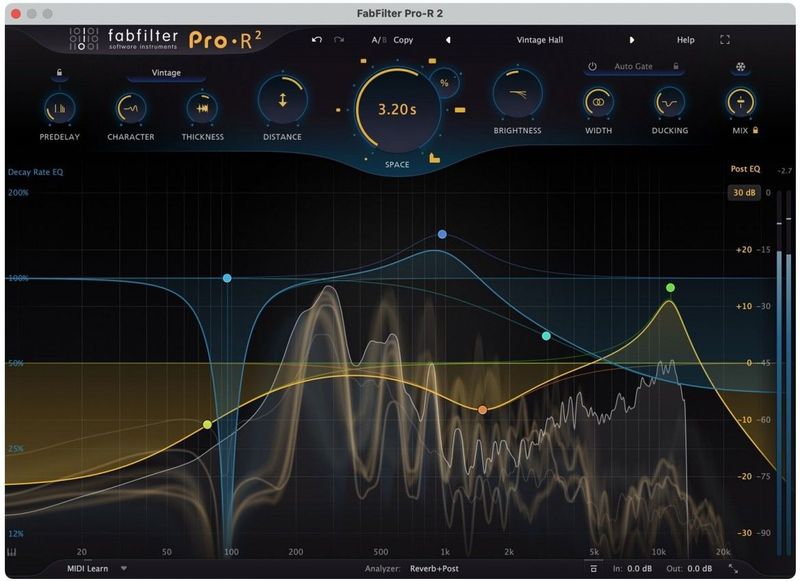Click the Predelay knob
800x581 pixels.
pyautogui.click(x=59, y=108)
